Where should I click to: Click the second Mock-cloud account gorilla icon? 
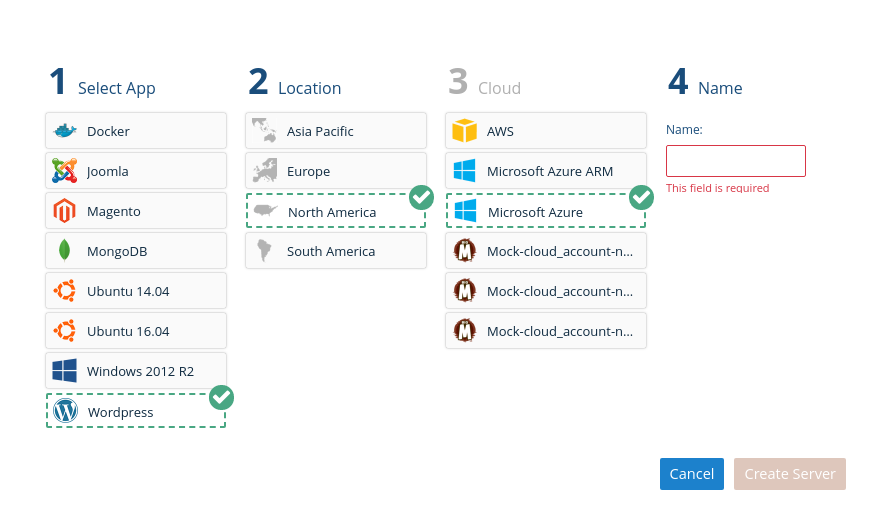[x=464, y=291]
